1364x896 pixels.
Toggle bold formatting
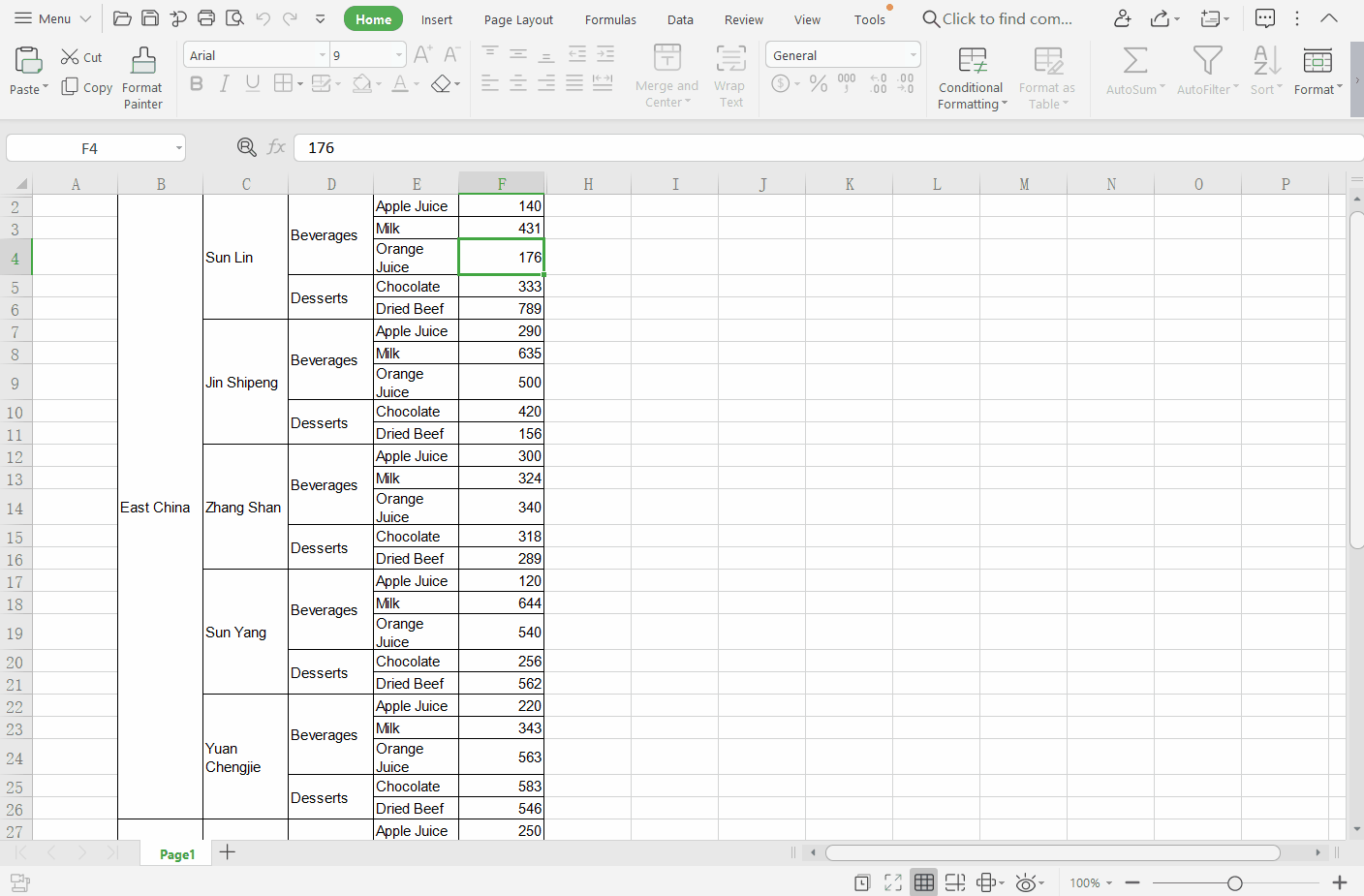197,84
